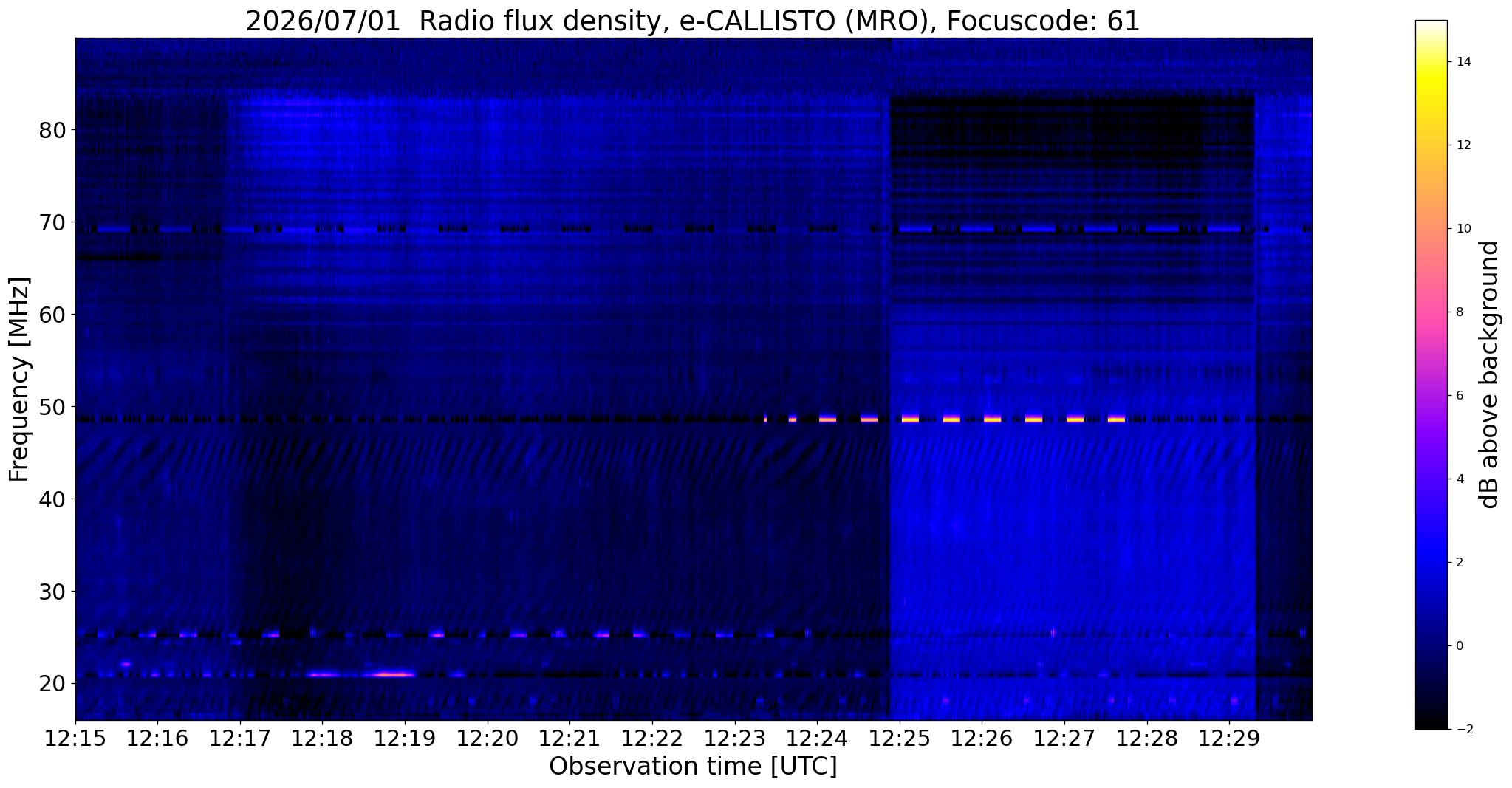Click the 30 MHz frequency tick label
1512x788 pixels.
[52, 592]
